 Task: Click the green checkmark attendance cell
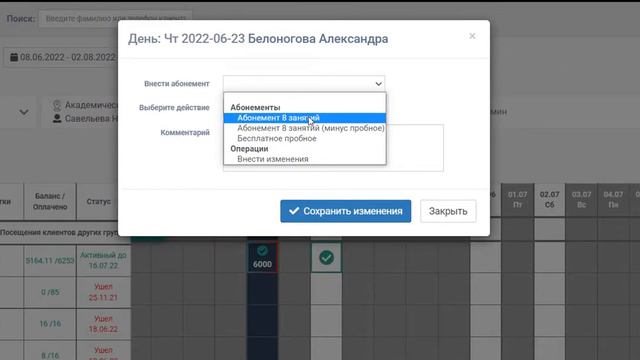click(x=326, y=258)
